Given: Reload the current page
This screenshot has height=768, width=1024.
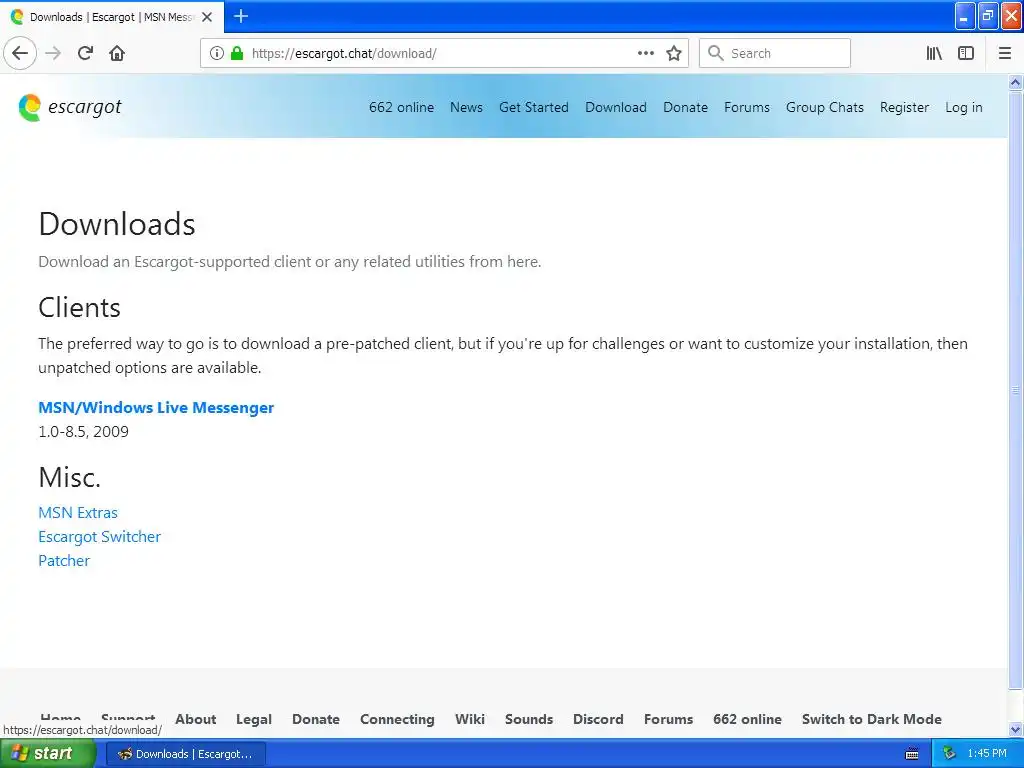Looking at the screenshot, I should tap(86, 53).
